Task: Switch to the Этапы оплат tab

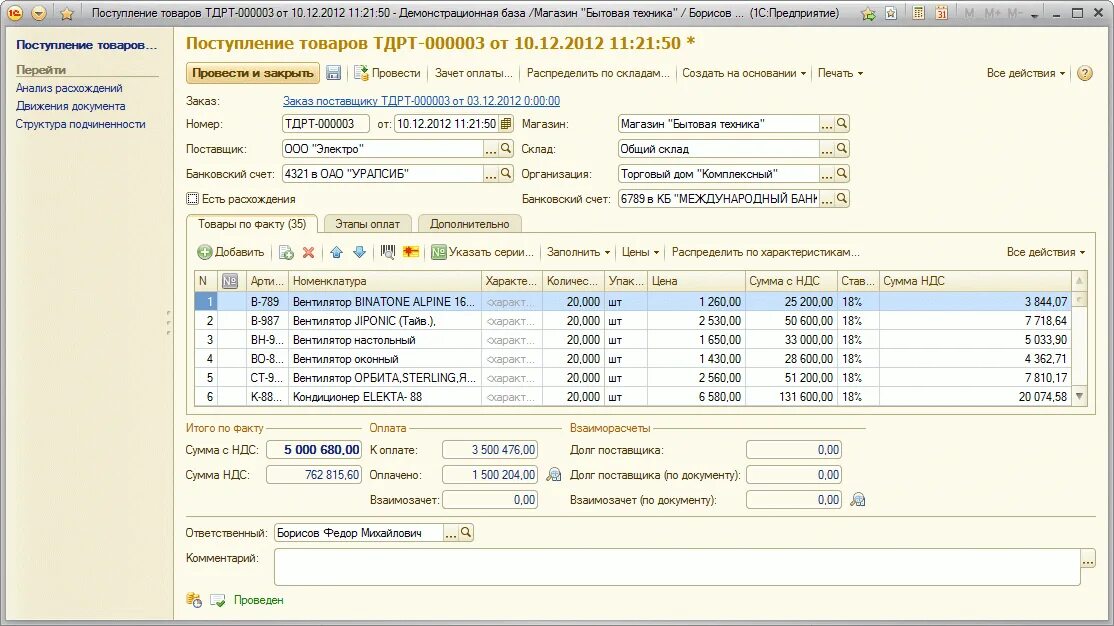Action: pos(367,224)
